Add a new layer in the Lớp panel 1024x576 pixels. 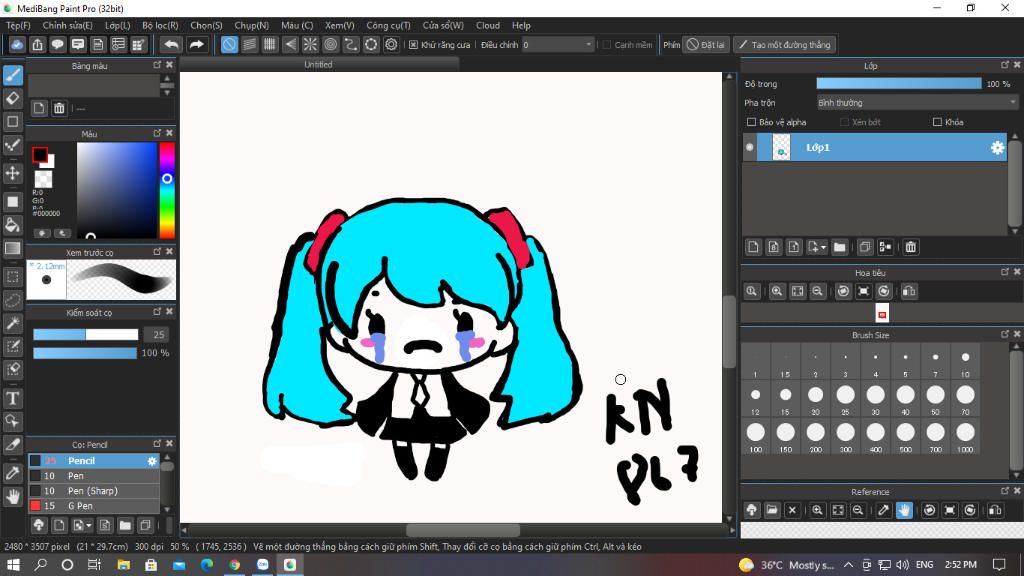point(753,247)
